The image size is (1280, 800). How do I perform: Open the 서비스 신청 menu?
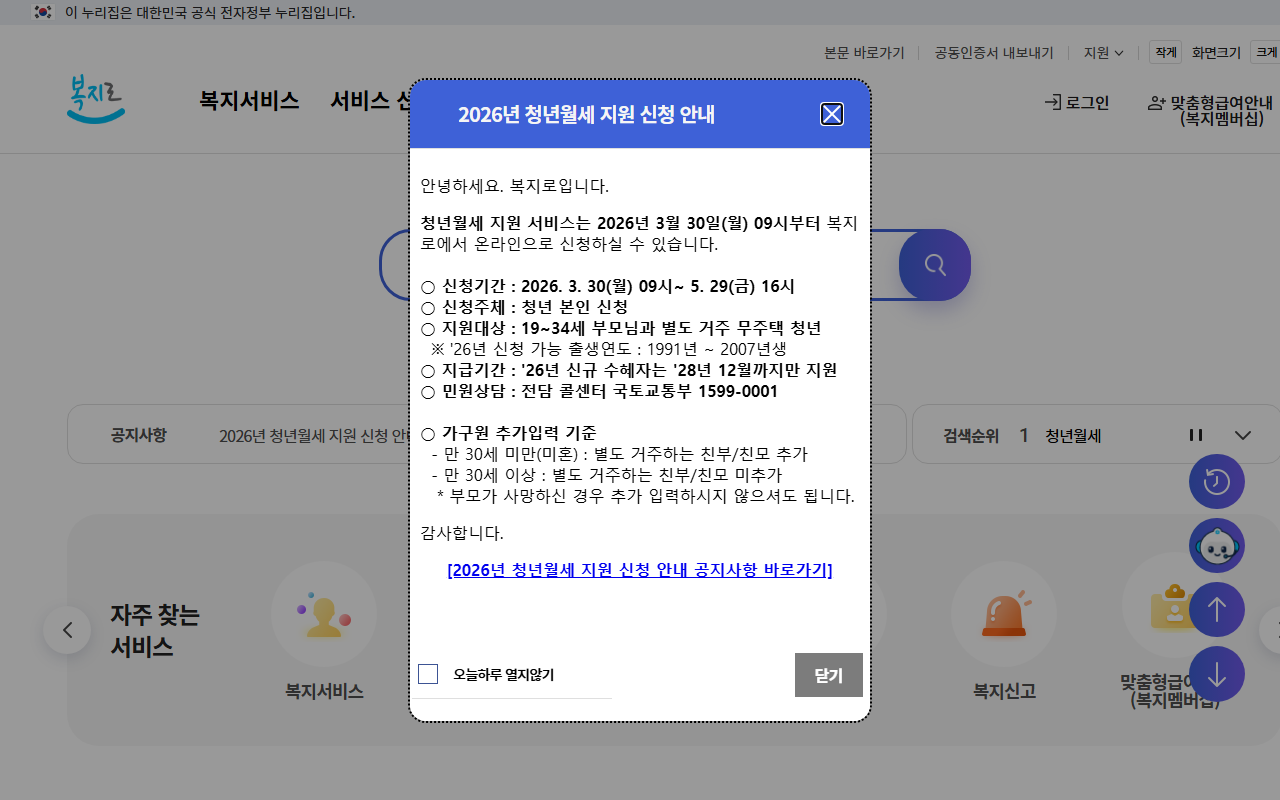coord(381,102)
